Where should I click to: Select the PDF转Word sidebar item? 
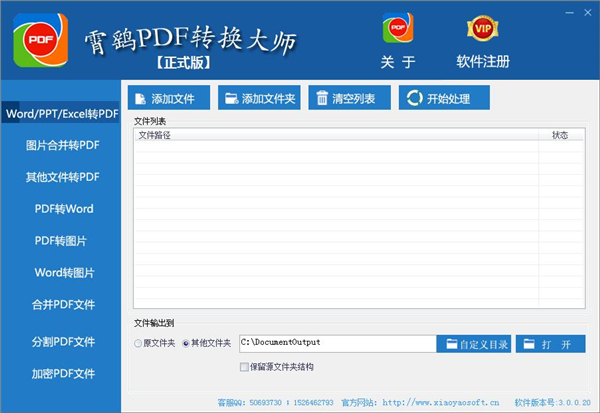63,209
